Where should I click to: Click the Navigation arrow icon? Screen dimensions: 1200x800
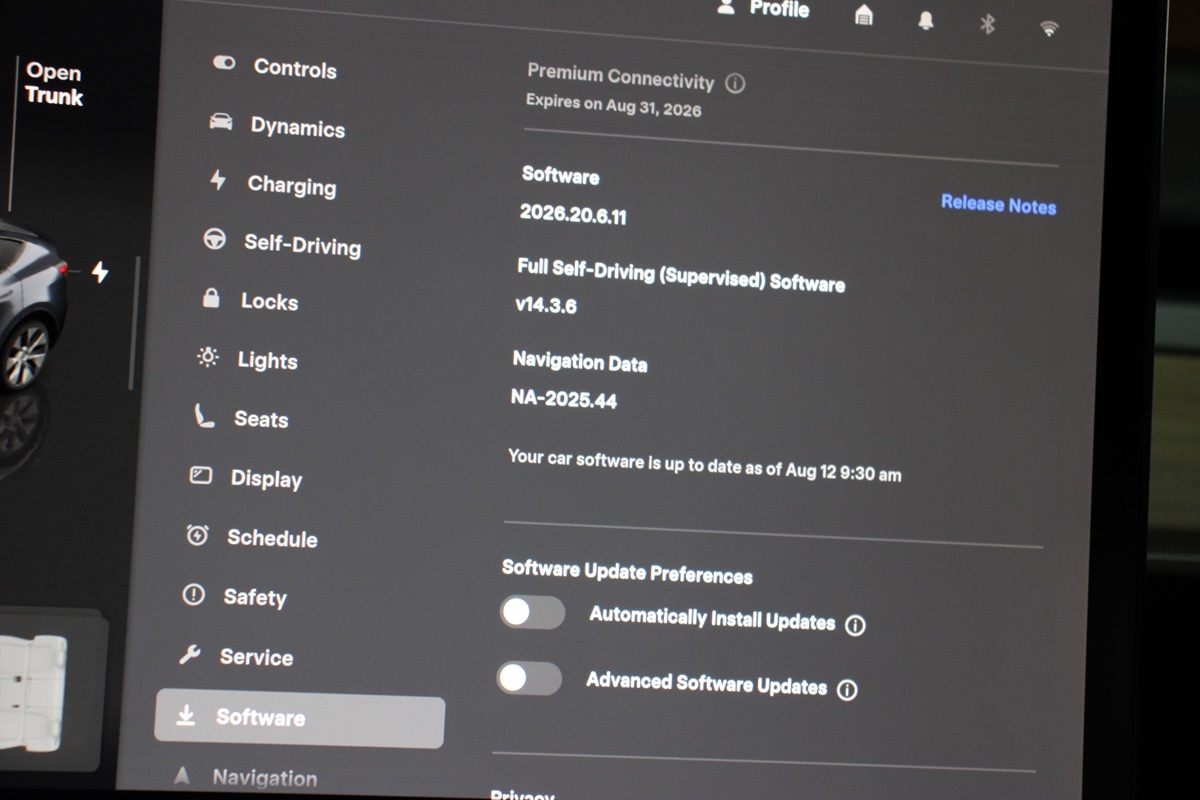181,775
